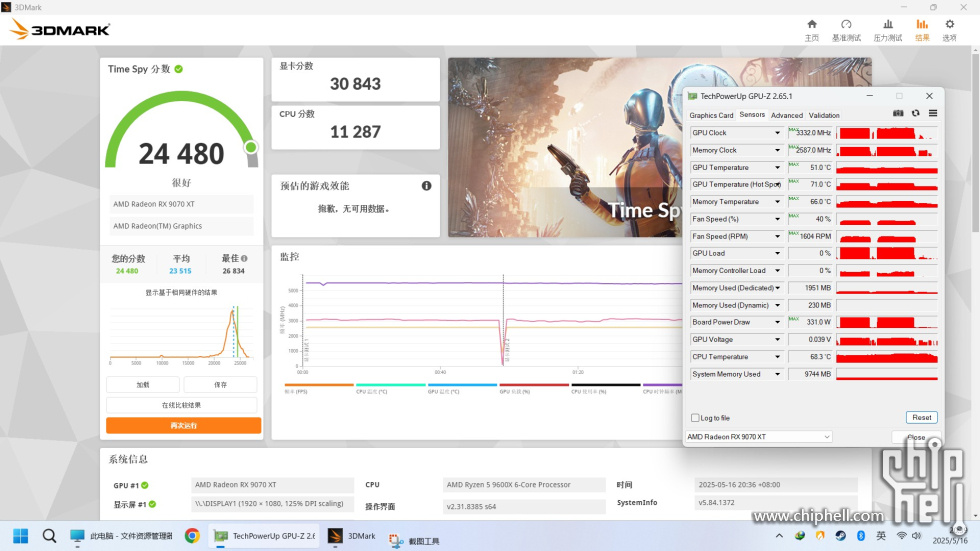Image resolution: width=980 pixels, height=551 pixels.
Task: Click the Bluetooth tray icon
Action: [x=861, y=536]
